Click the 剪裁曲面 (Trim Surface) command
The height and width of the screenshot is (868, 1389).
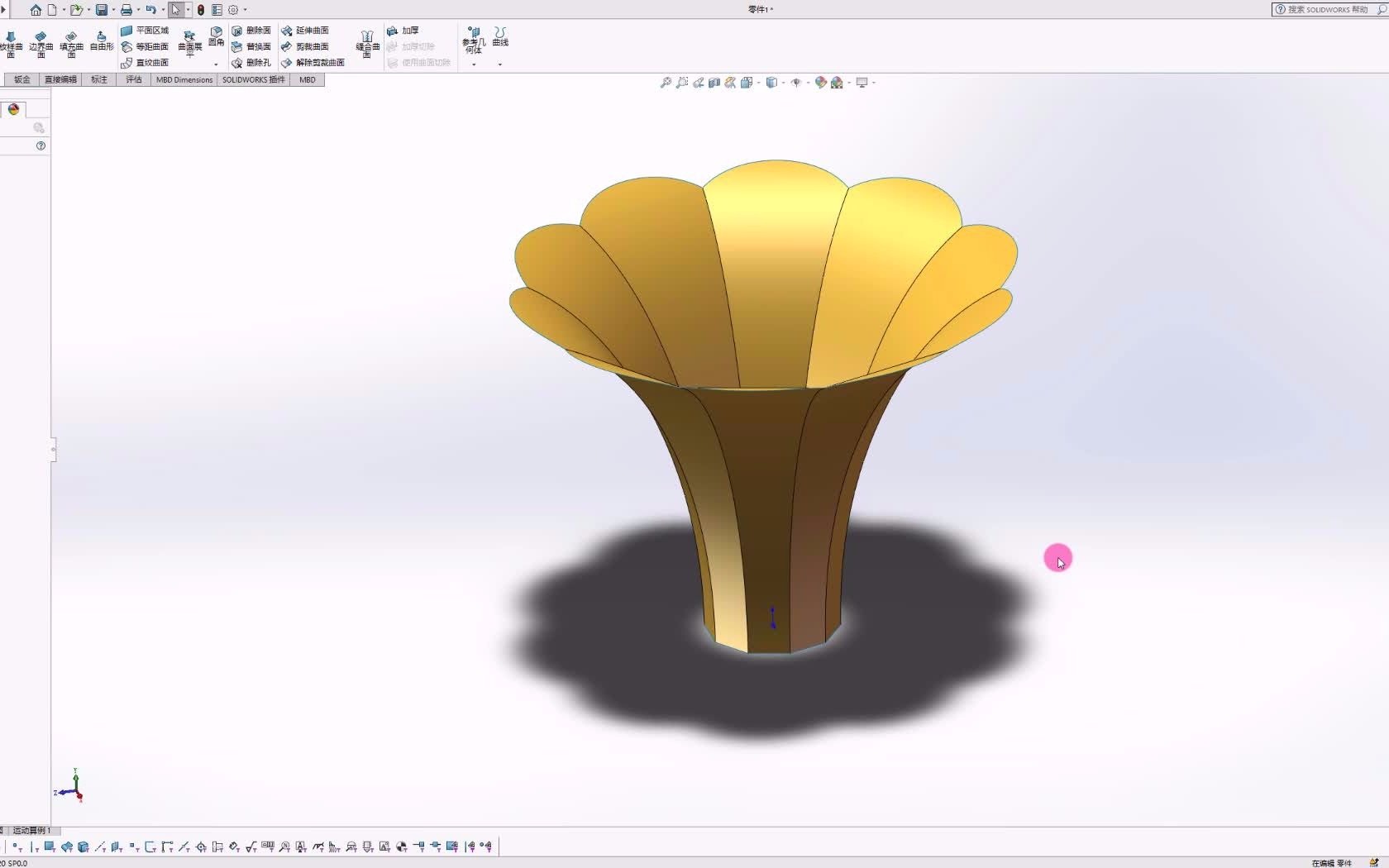305,46
